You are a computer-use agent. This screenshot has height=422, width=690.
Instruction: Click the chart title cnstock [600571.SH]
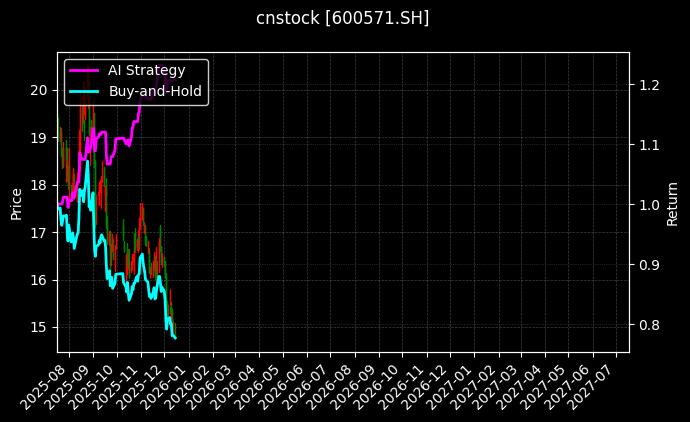pos(344,18)
